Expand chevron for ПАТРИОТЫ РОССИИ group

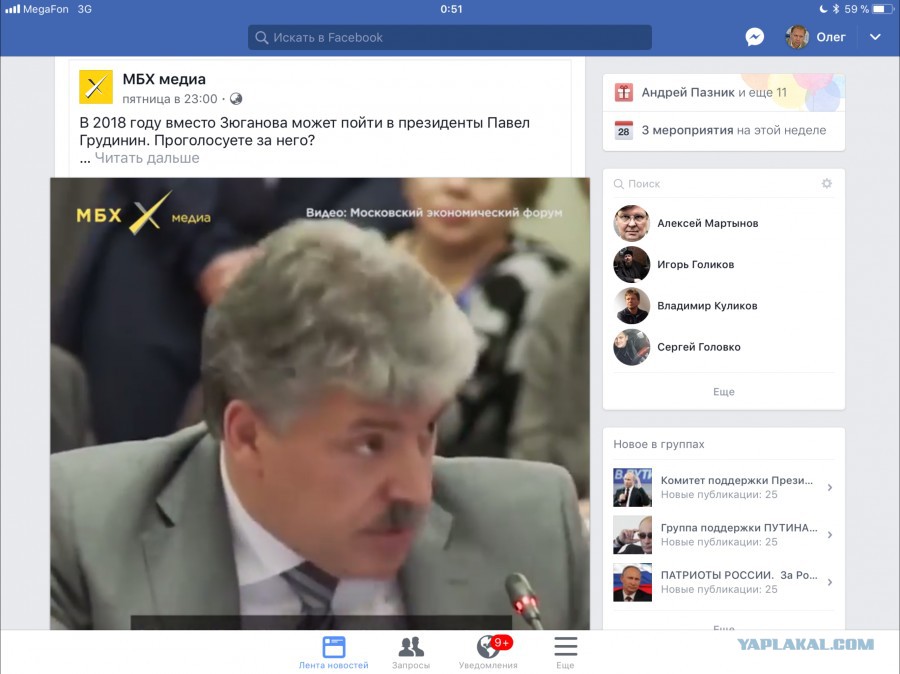point(830,582)
